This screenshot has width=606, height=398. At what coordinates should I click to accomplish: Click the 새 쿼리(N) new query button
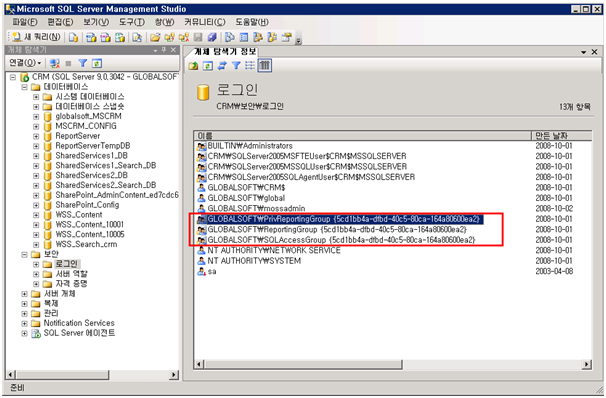pyautogui.click(x=36, y=37)
